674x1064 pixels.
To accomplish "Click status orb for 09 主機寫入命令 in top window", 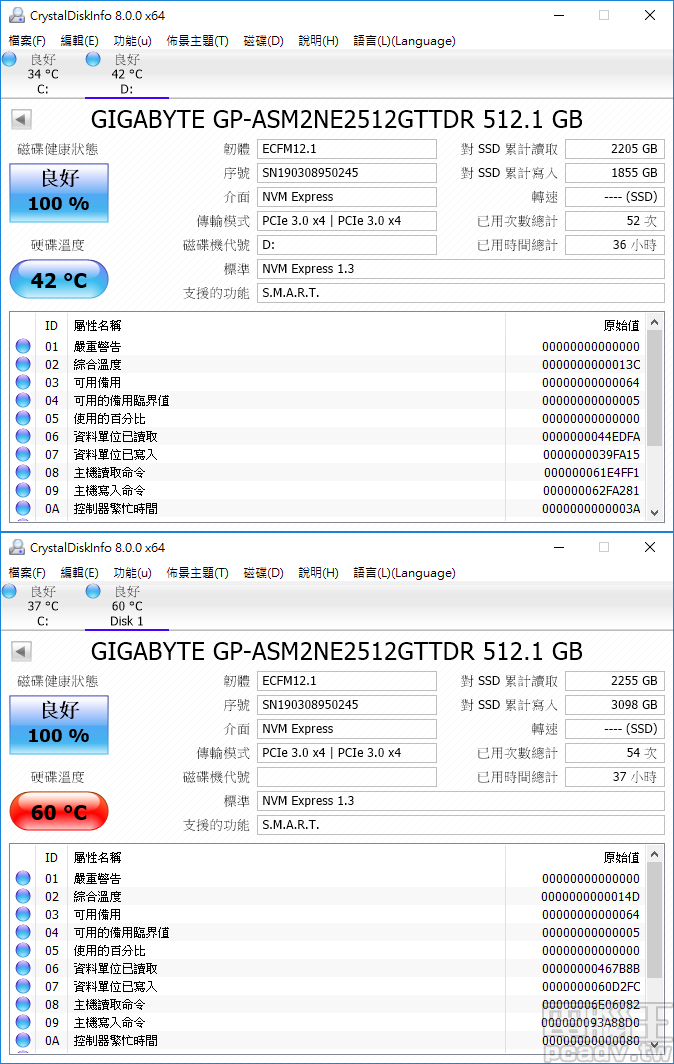I will point(23,490).
